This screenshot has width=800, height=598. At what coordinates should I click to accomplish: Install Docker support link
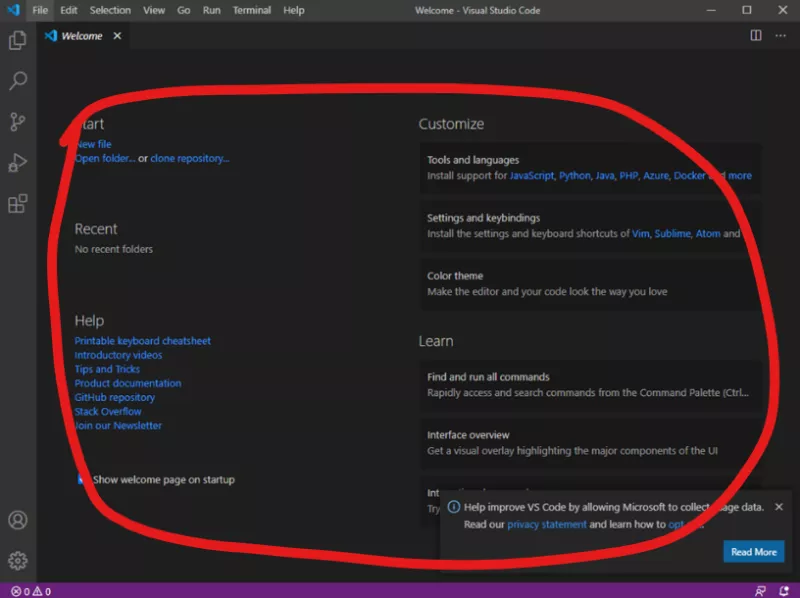point(689,176)
